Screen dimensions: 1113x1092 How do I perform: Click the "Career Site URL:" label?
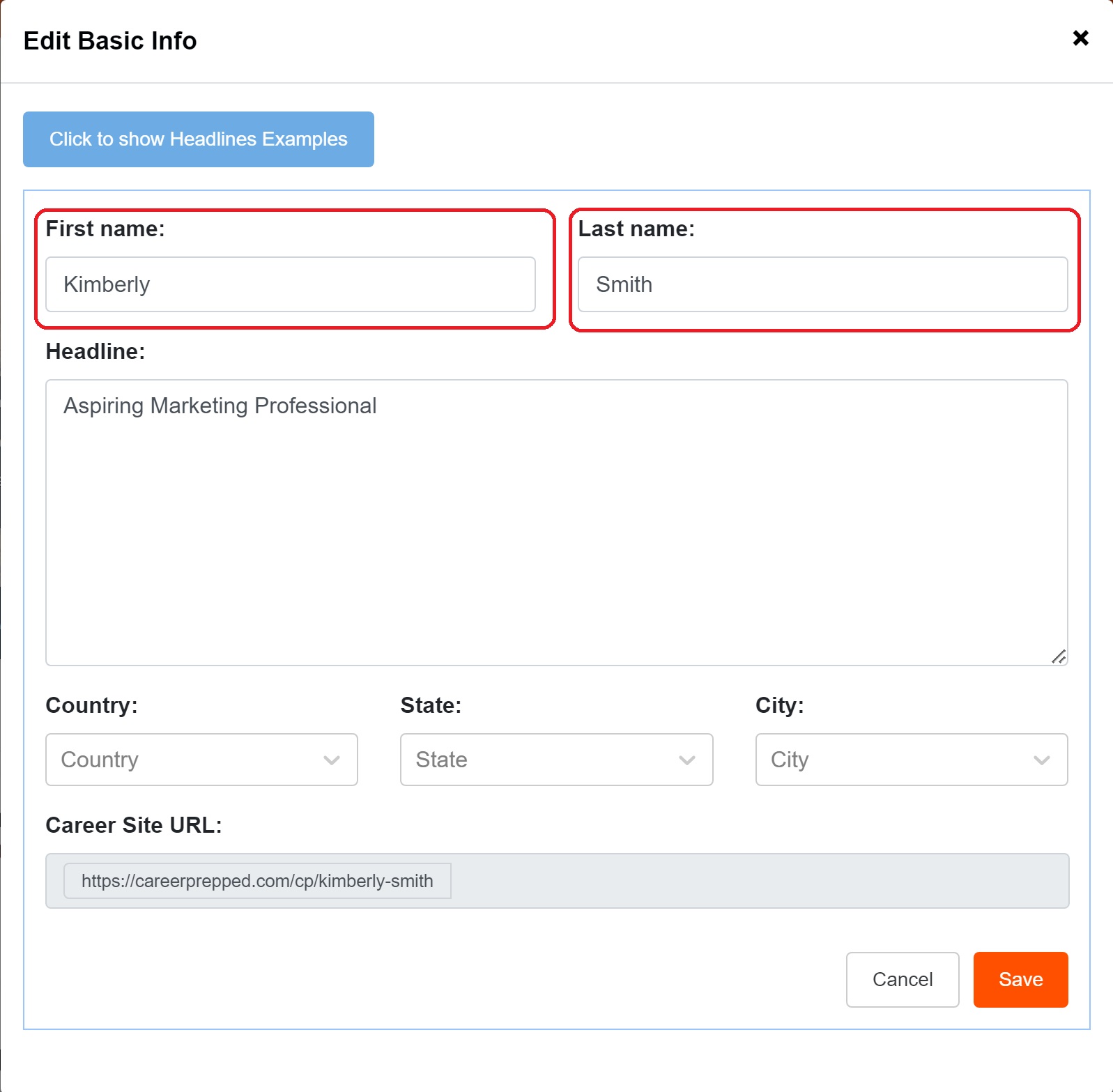tap(134, 825)
